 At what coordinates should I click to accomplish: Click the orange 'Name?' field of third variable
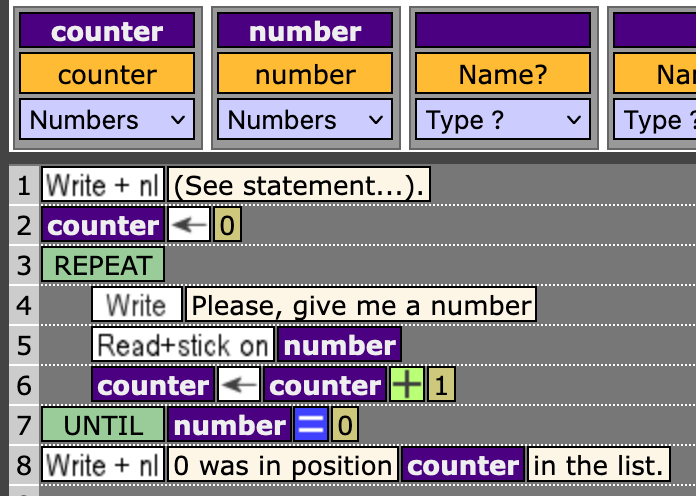(x=503, y=75)
